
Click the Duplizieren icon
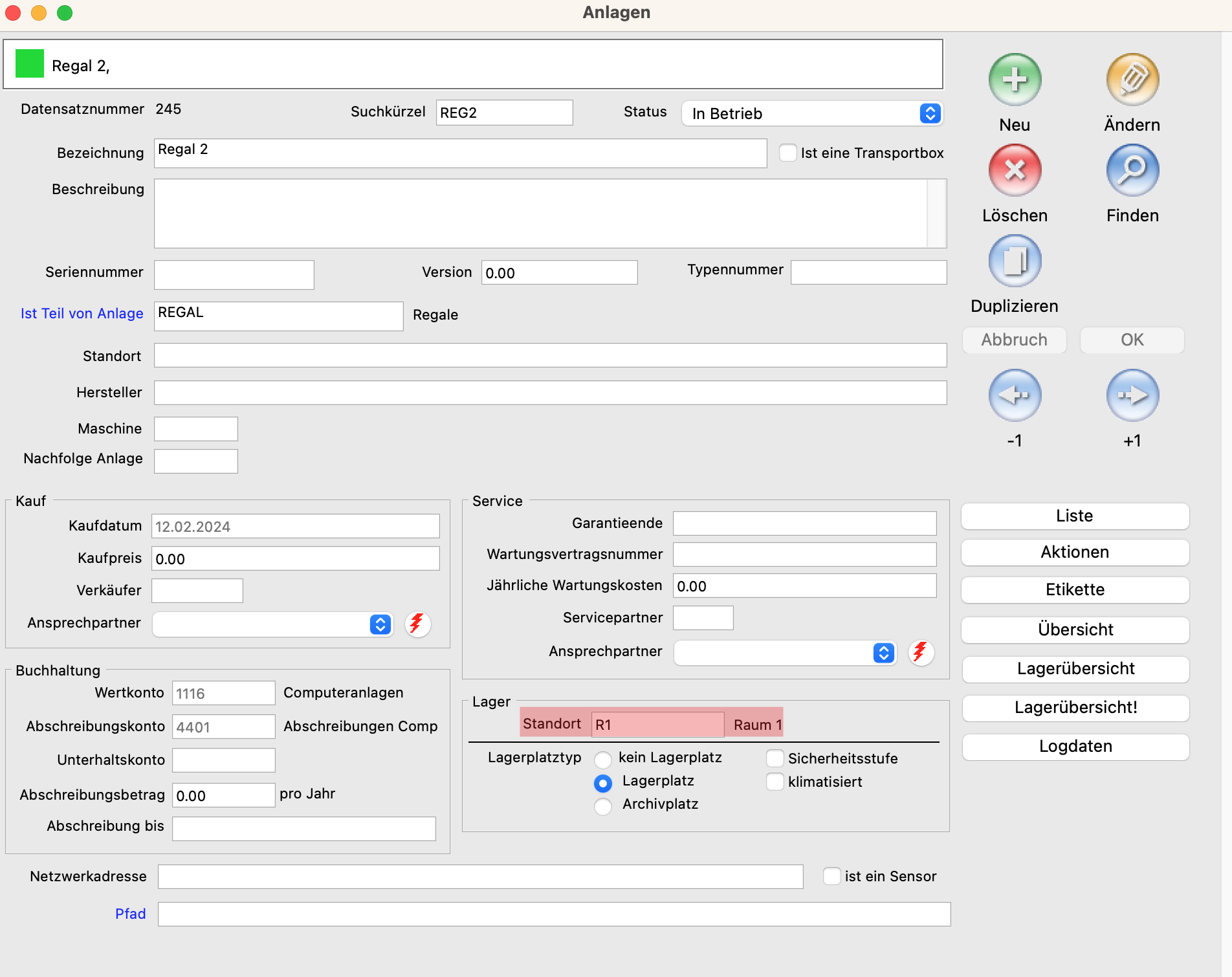click(x=1014, y=261)
